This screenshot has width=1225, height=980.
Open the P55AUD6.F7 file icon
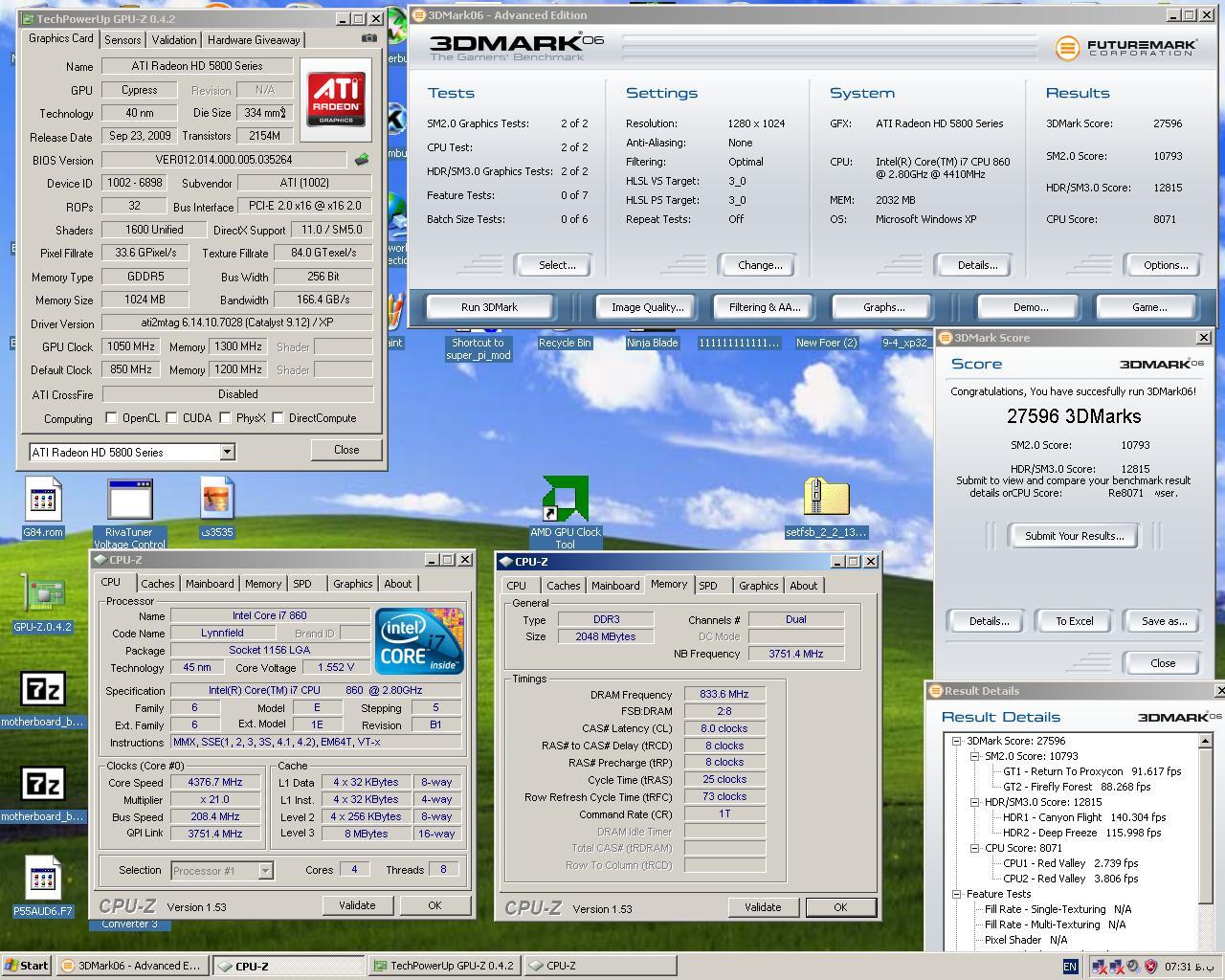pyautogui.click(x=42, y=886)
